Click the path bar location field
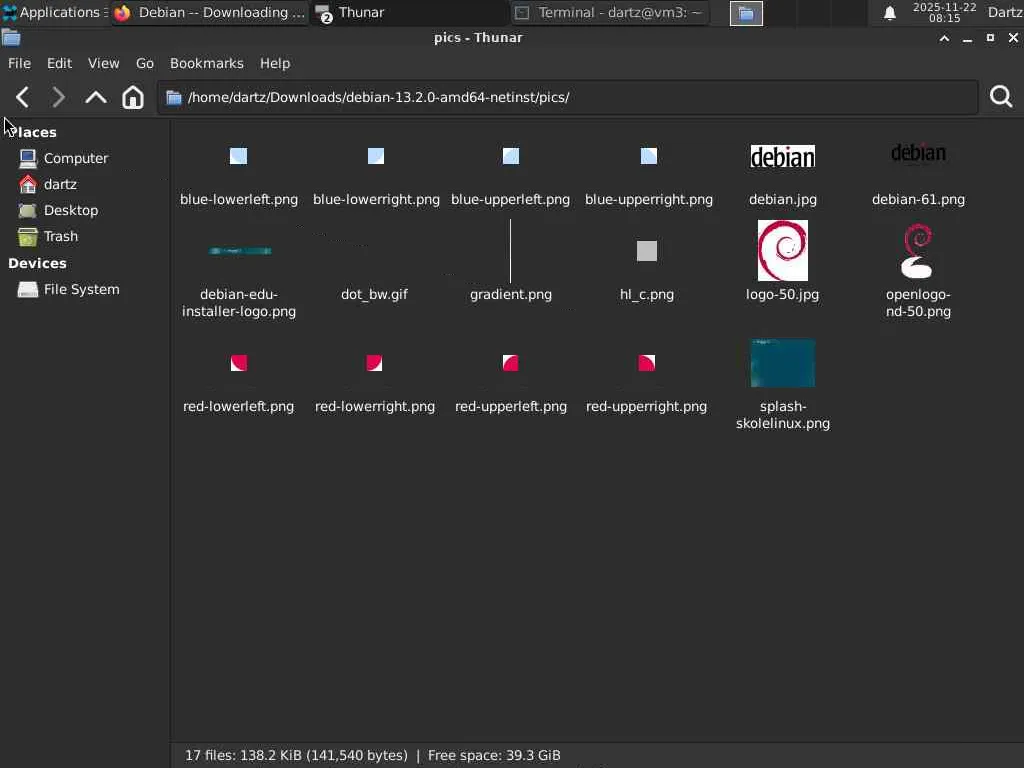 [567, 97]
